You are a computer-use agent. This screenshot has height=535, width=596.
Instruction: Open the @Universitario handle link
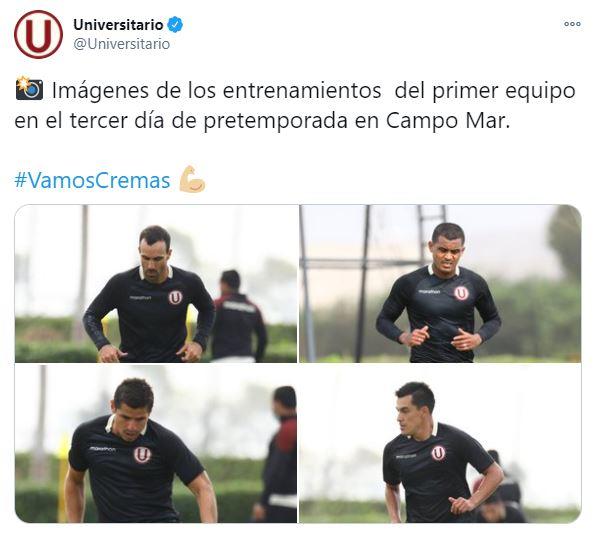[121, 44]
